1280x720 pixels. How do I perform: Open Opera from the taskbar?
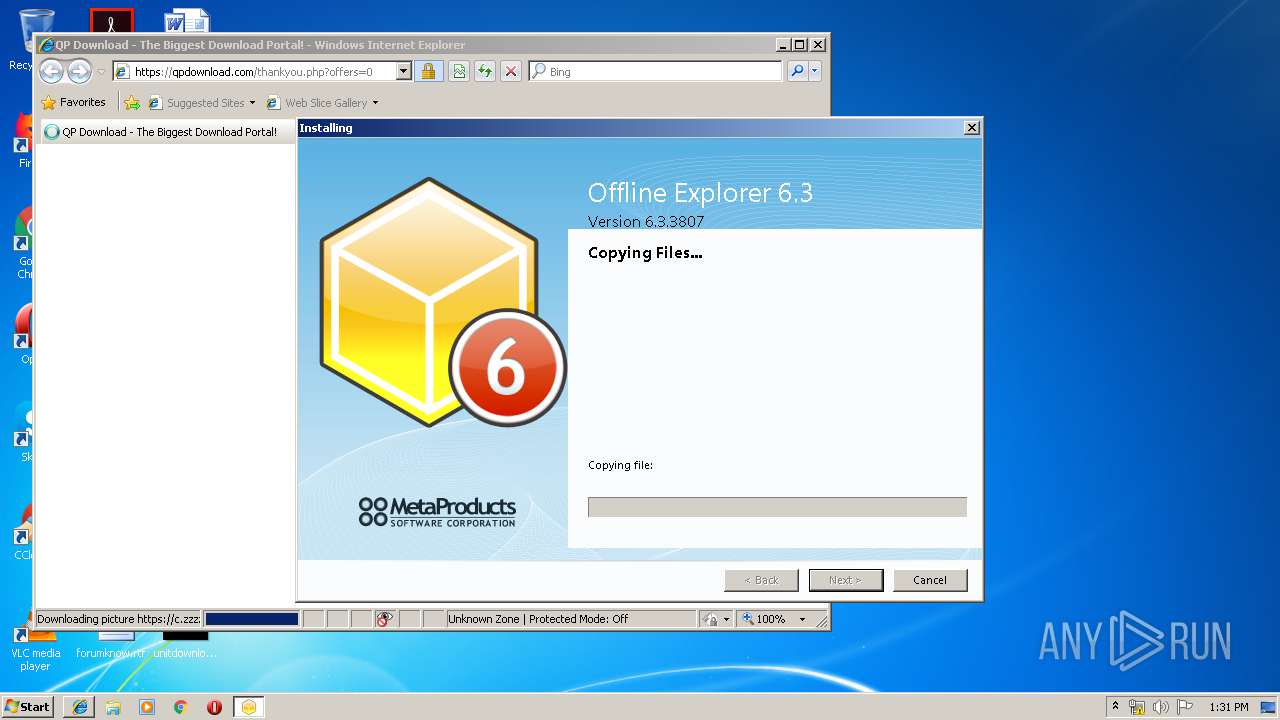[214, 707]
